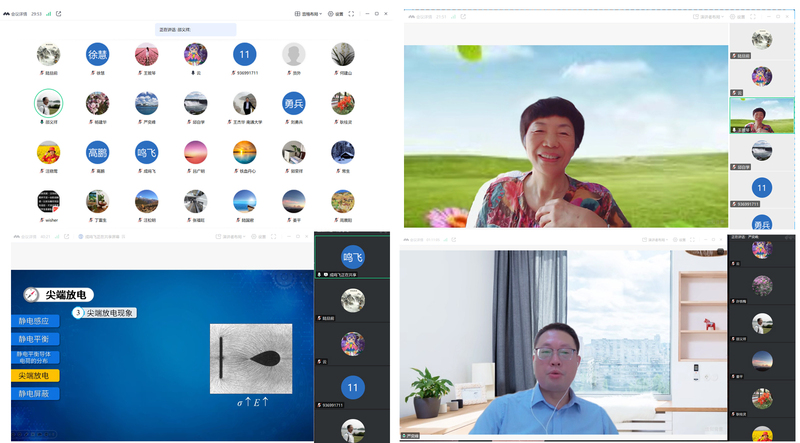The image size is (800, 443).
Task: Open layout dropdown in man's video window
Action: [x=656, y=239]
